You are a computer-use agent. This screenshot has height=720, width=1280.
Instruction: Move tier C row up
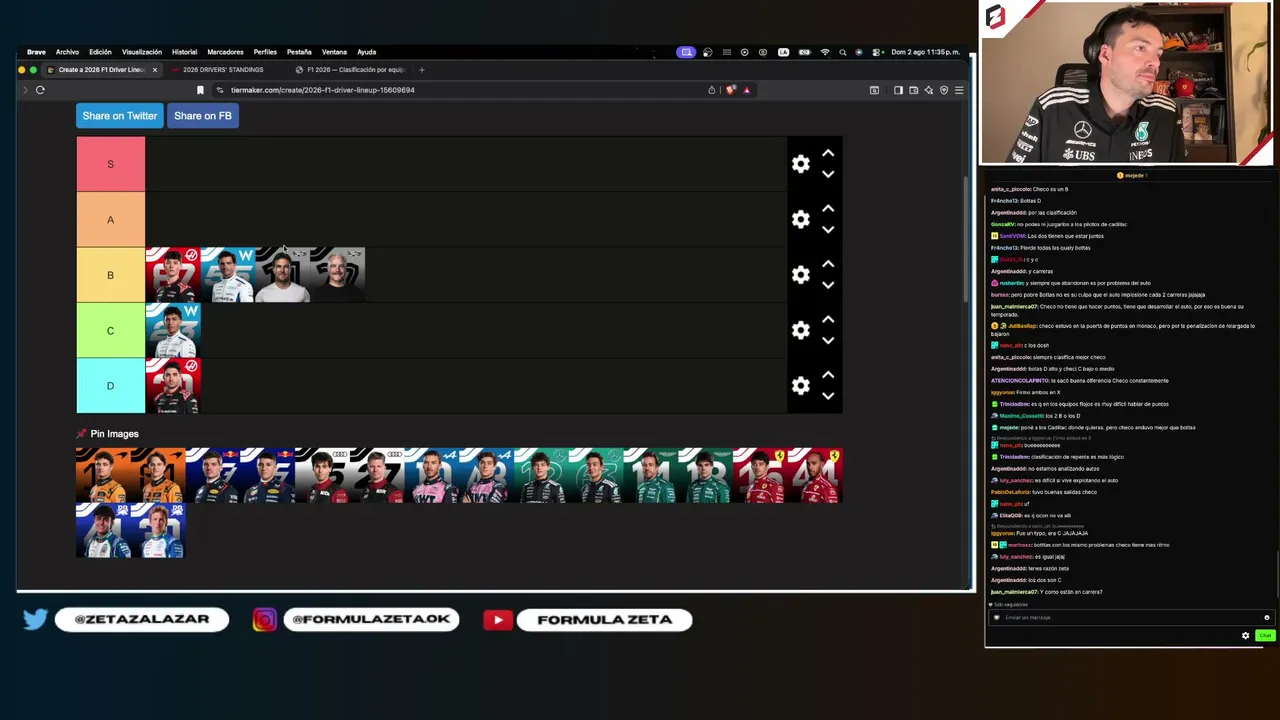828,320
